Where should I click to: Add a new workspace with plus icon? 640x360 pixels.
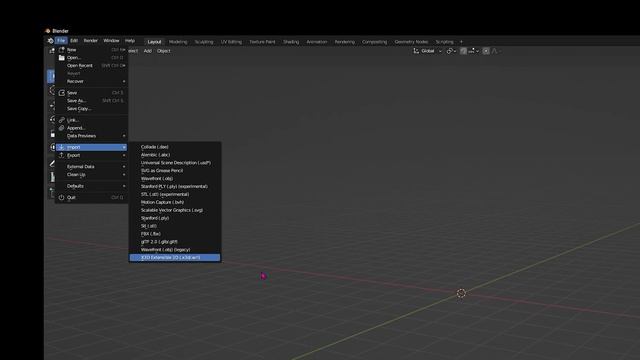(x=461, y=42)
